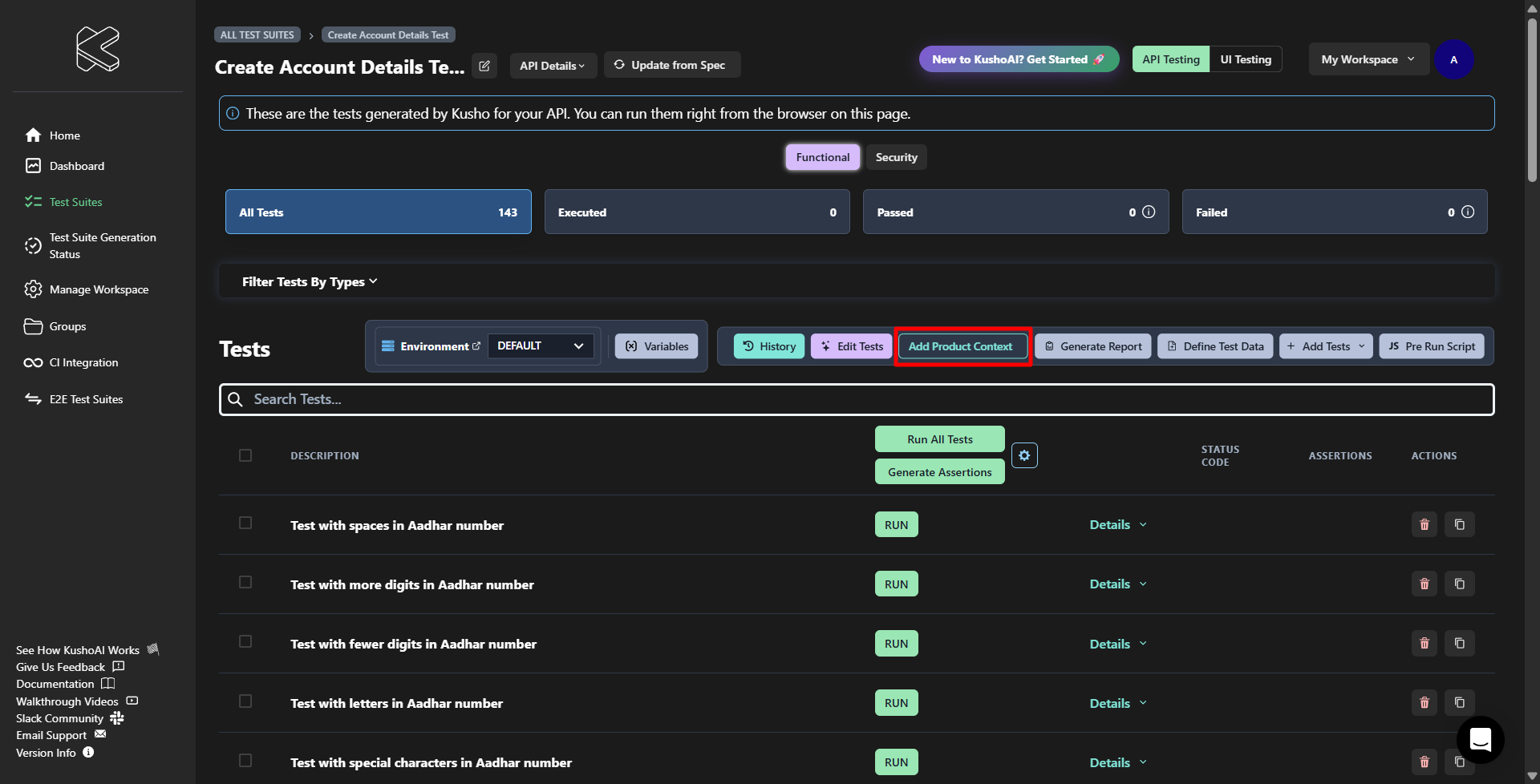
Task: Open the chat support bubble icon
Action: pyautogui.click(x=1481, y=739)
